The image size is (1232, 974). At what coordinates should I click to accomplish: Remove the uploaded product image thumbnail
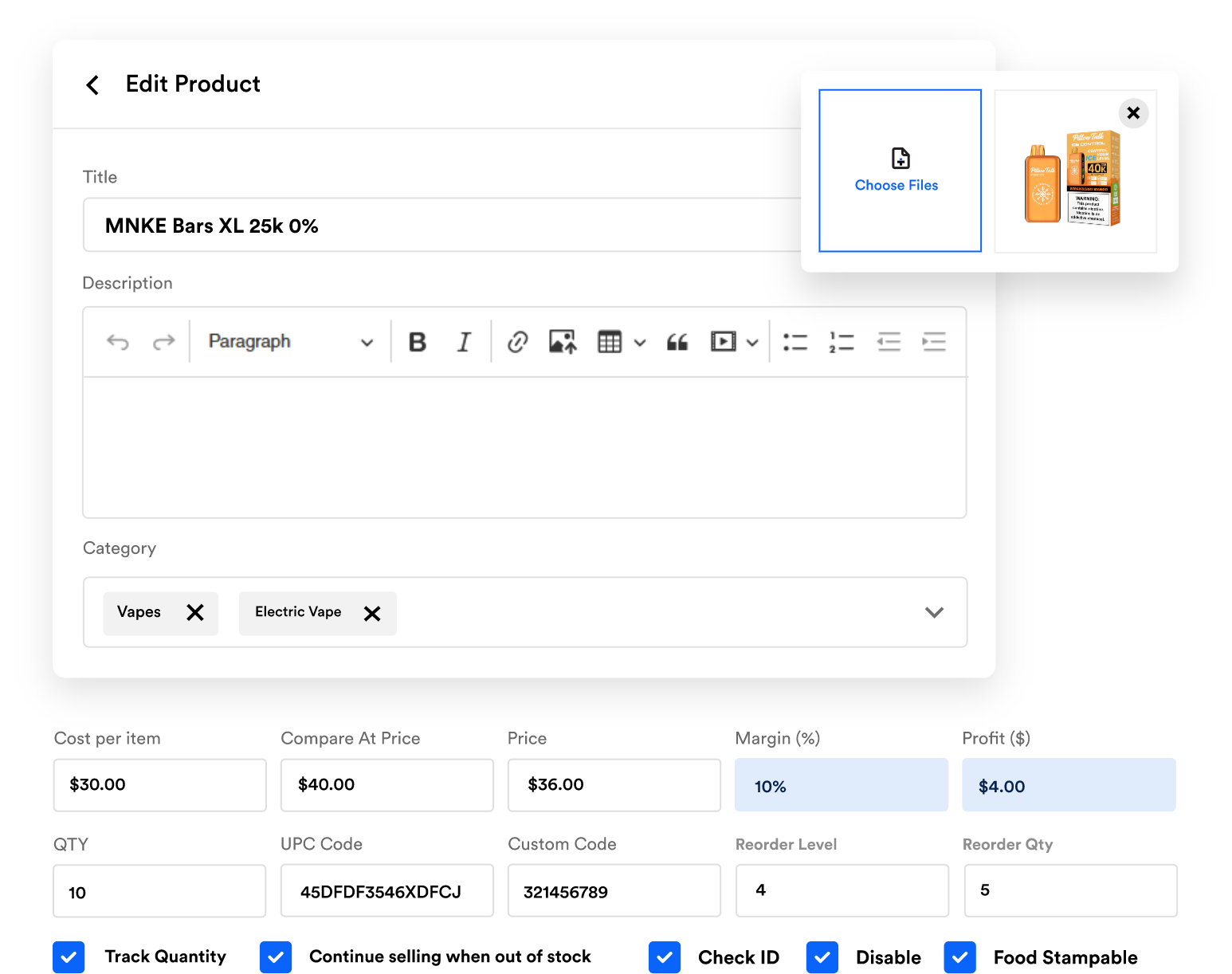click(x=1133, y=113)
